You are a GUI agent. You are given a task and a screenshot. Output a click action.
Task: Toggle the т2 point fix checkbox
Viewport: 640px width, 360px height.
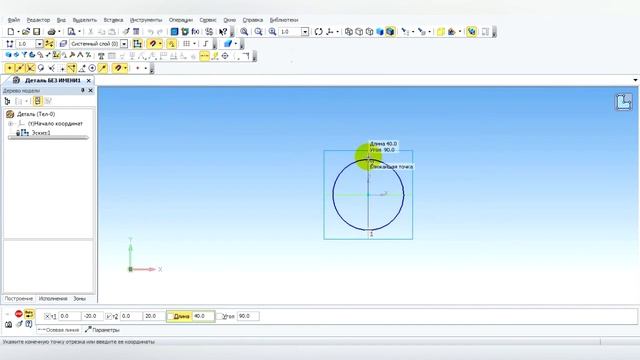(109, 316)
